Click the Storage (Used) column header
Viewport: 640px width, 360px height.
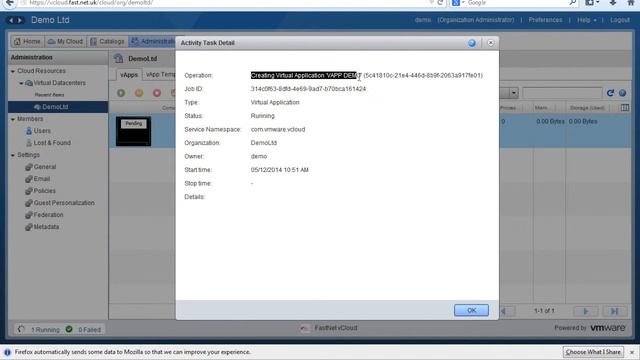pyautogui.click(x=587, y=108)
